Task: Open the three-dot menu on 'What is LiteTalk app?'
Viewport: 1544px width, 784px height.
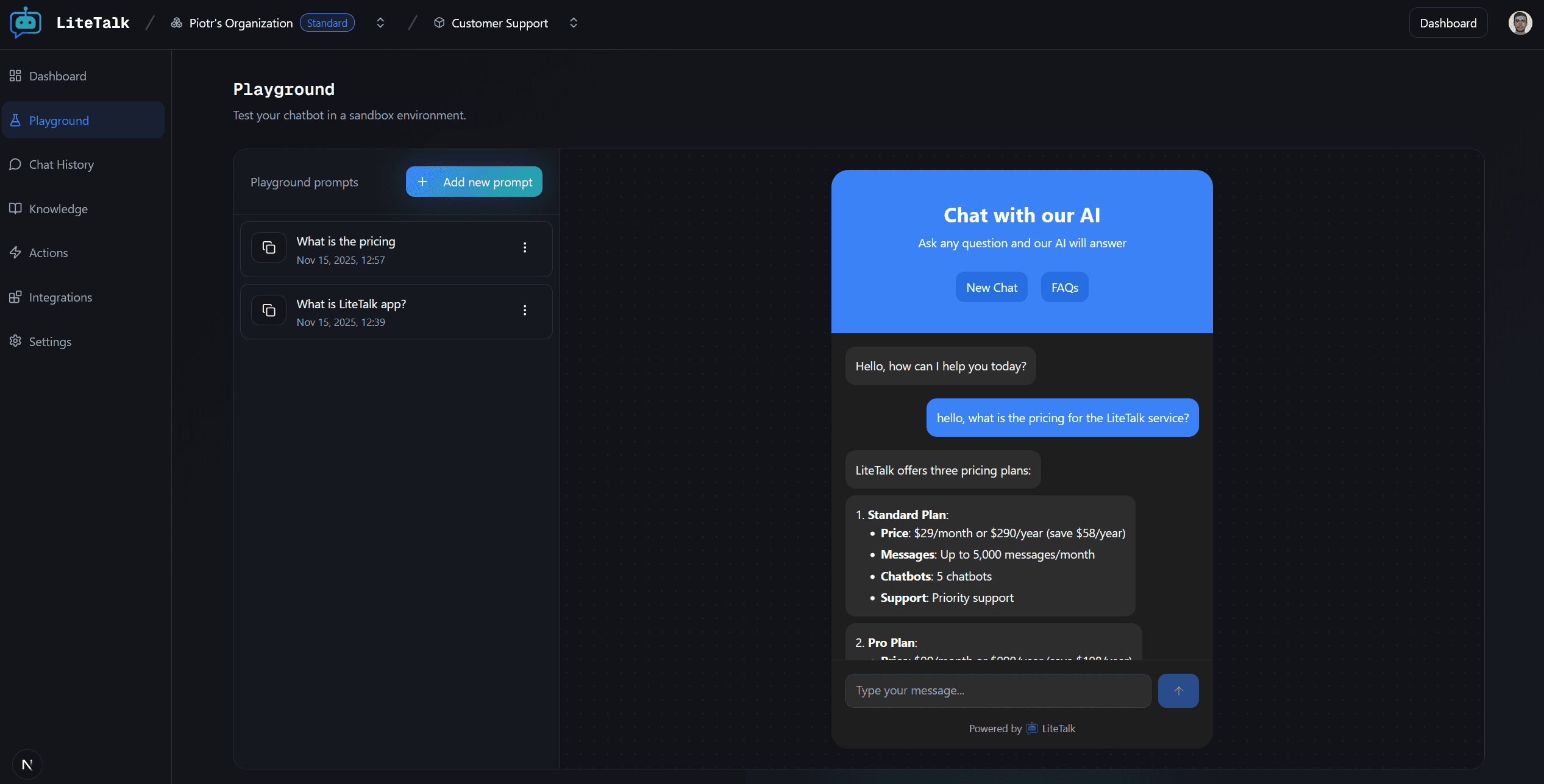Action: coord(525,310)
